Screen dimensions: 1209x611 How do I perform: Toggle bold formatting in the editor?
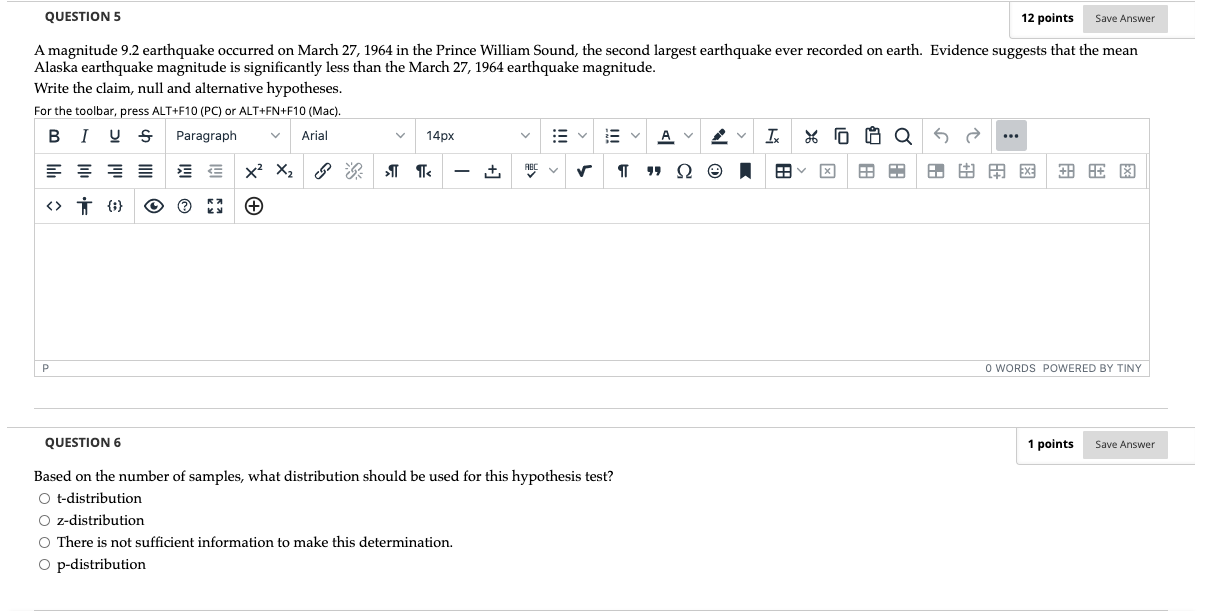pyautogui.click(x=54, y=136)
